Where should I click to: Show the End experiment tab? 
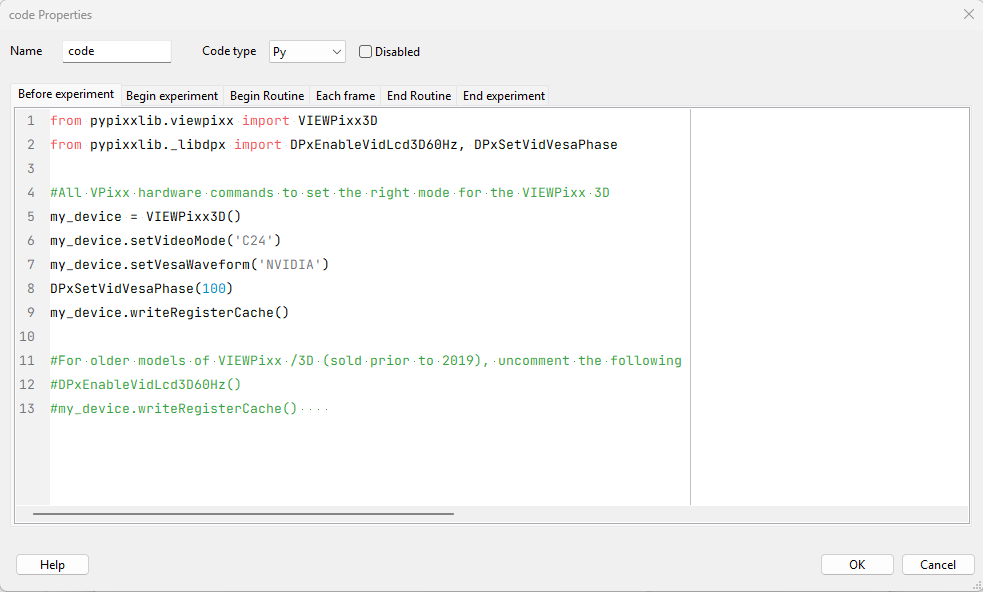tap(503, 96)
